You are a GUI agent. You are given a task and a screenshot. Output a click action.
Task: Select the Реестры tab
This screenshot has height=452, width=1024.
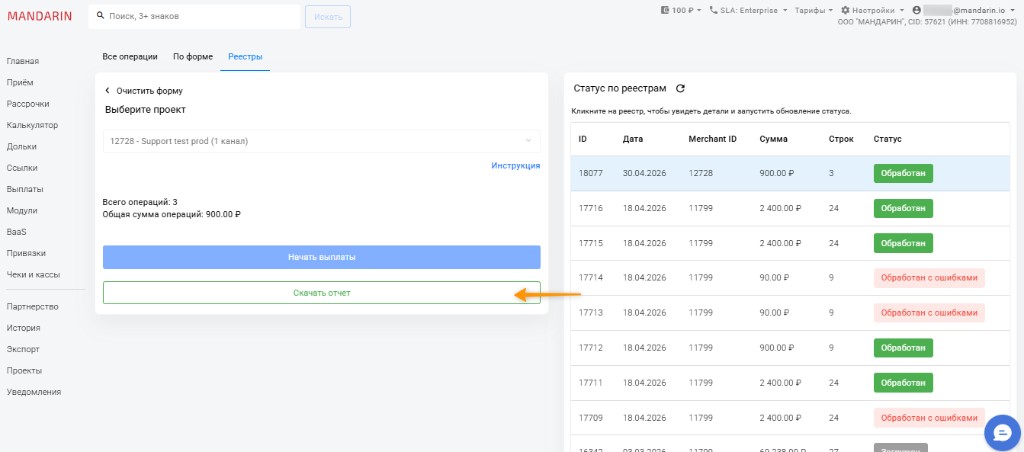point(245,57)
